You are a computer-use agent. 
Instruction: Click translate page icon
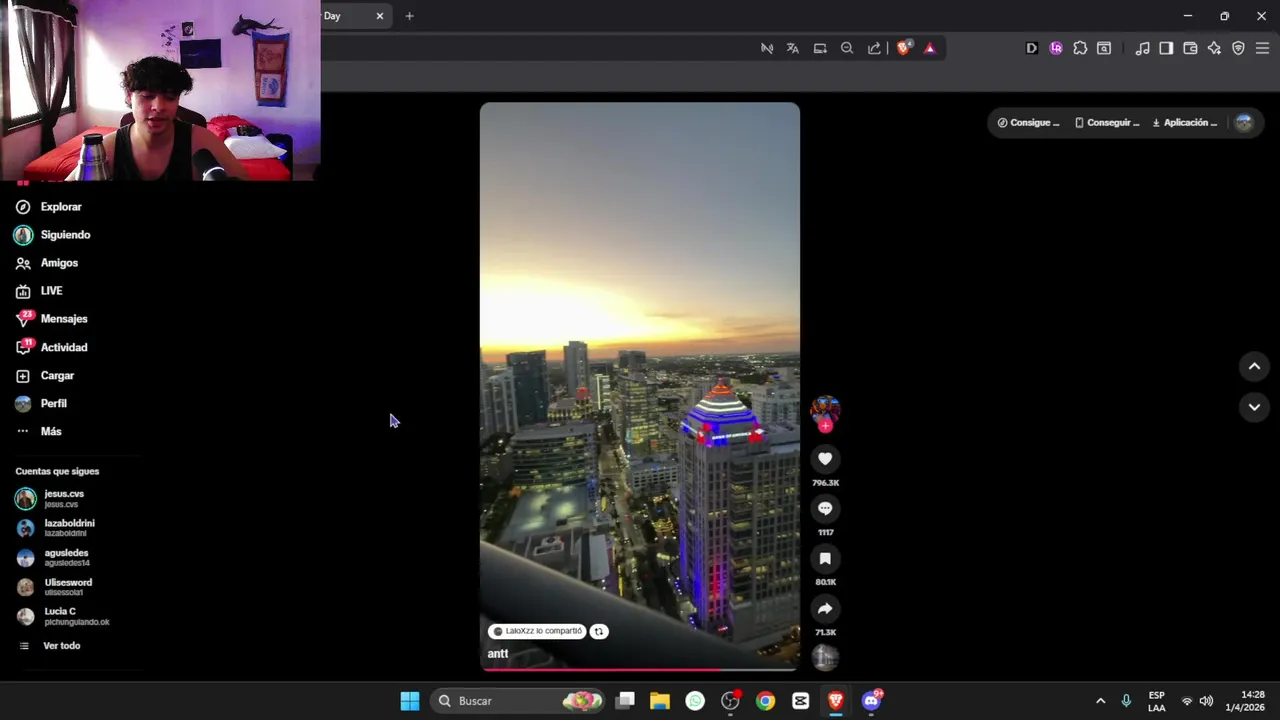793,48
